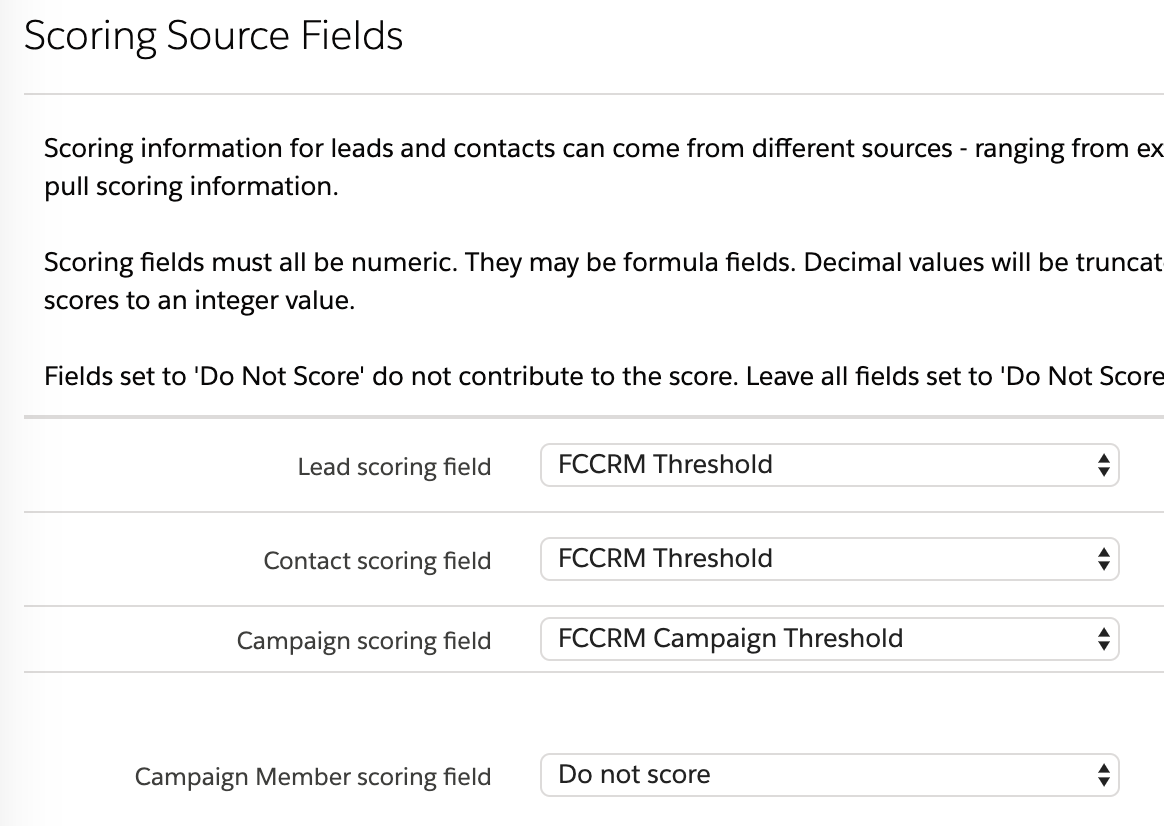Open the Campaign Member scoring field dropdown
Screen dimensions: 1164x826
tap(829, 775)
